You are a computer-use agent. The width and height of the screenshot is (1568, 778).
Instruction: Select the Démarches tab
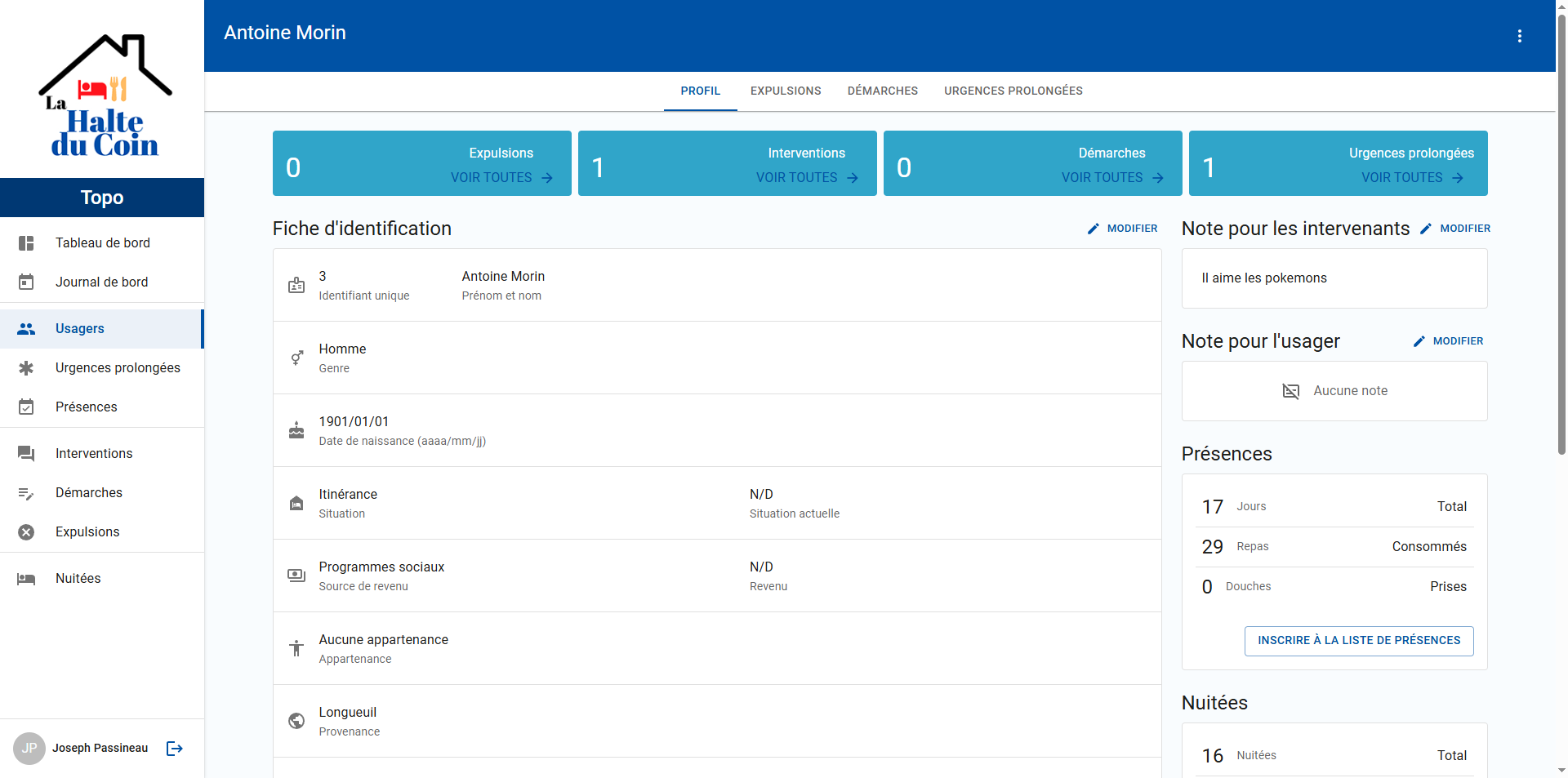point(883,91)
